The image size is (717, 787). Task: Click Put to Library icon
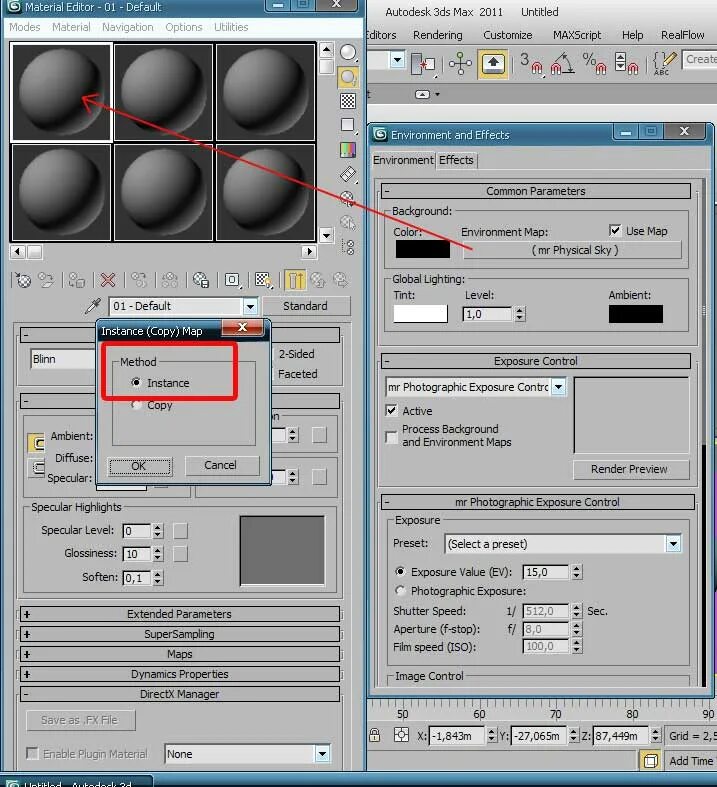(201, 280)
